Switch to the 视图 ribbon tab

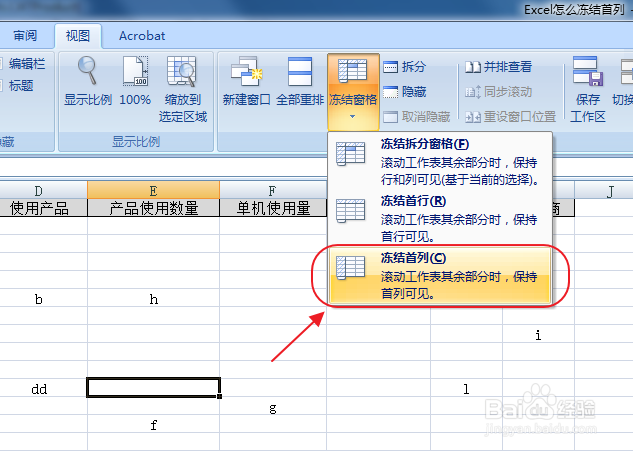point(78,36)
